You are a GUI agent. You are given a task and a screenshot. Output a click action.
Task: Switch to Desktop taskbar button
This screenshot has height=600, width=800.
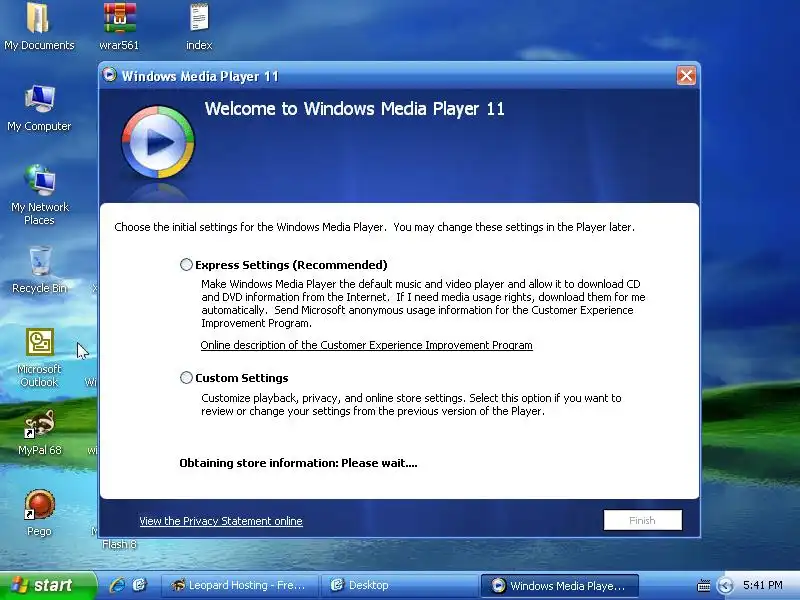click(x=399, y=585)
